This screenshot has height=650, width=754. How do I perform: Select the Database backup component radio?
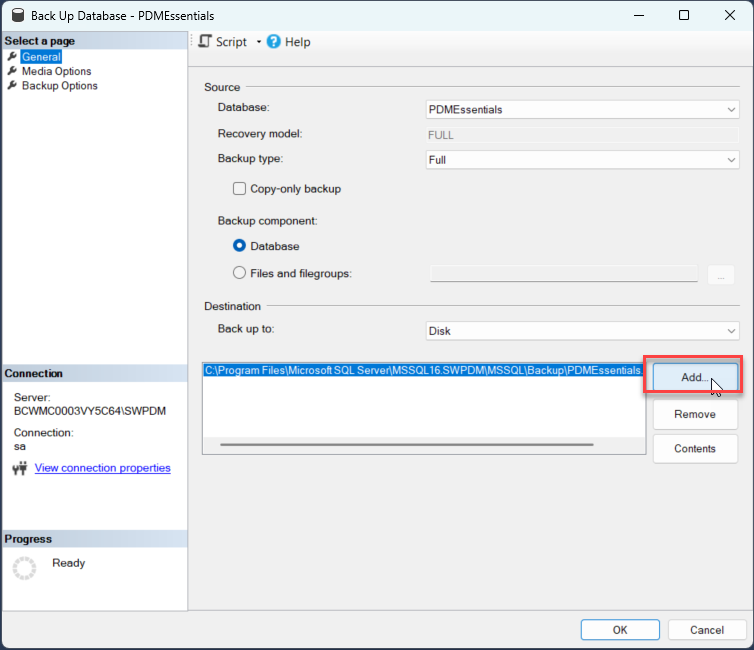pos(239,246)
